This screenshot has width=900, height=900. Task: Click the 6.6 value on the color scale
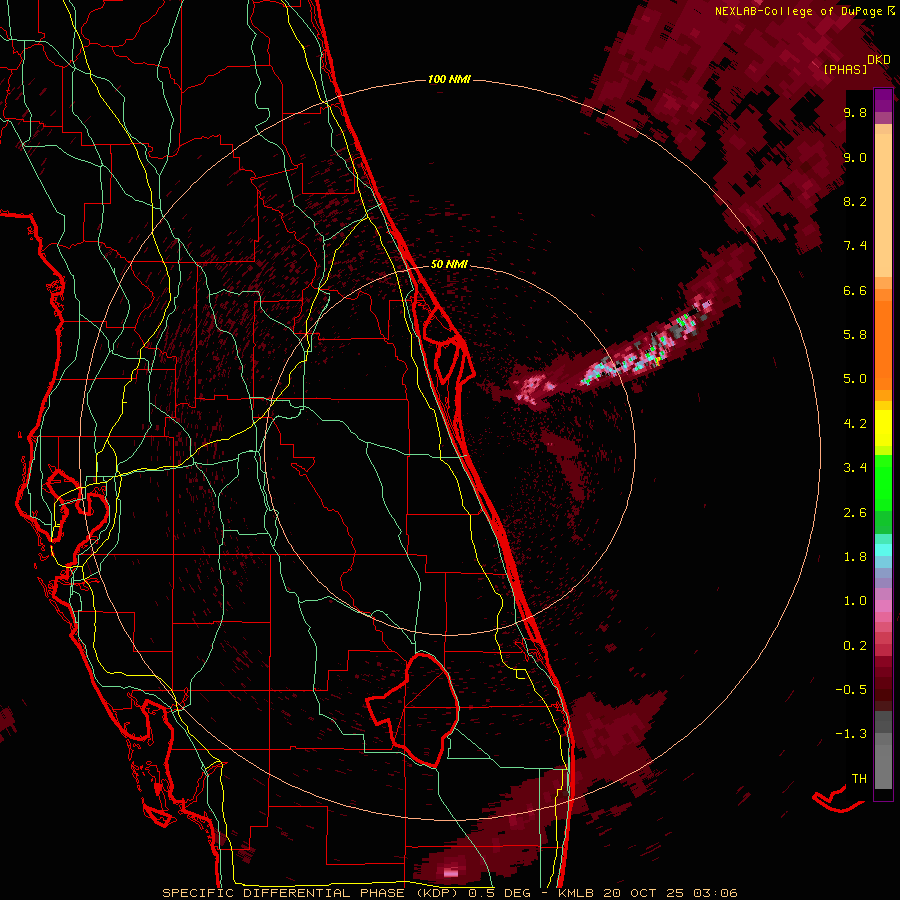855,290
